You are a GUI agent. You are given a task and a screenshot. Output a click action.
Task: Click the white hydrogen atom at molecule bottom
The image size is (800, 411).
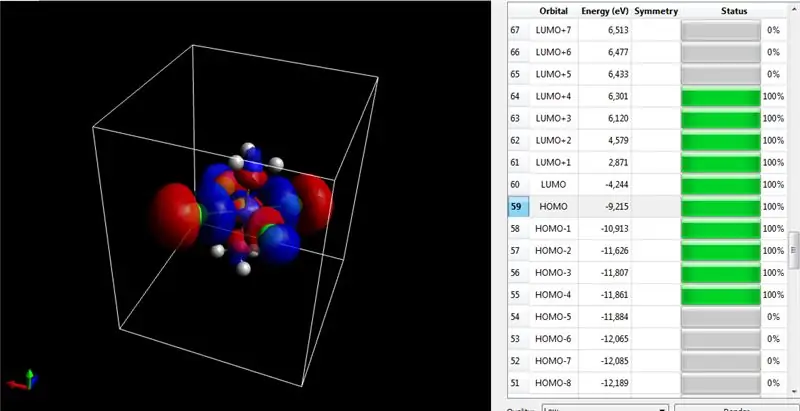coord(244,268)
